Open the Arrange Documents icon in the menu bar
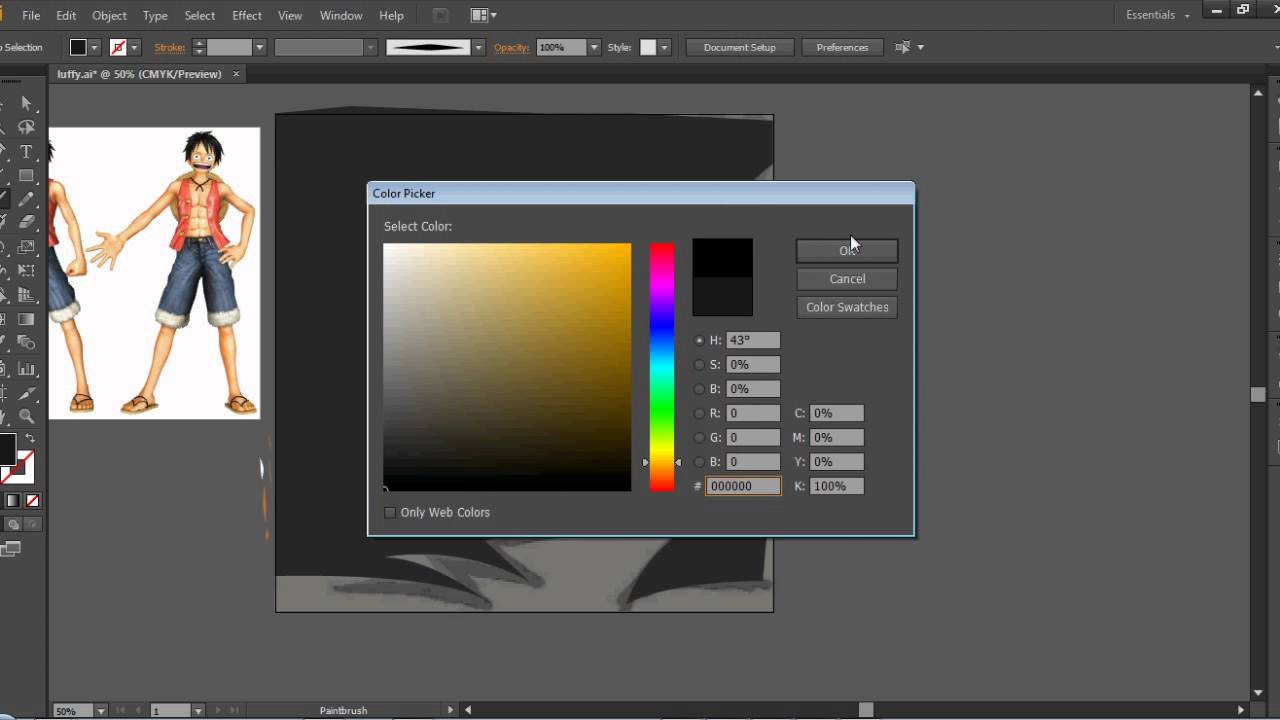Screen dimensions: 1280x720 (483, 15)
